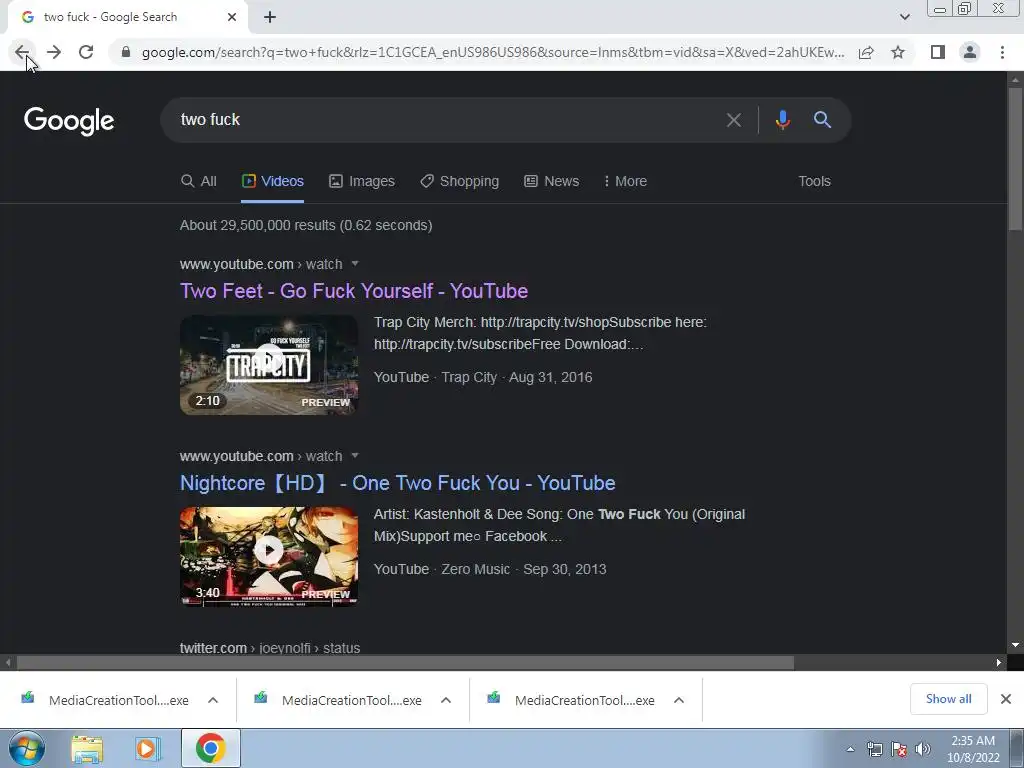Open the clock showing 2:35 AM
Image resolution: width=1024 pixels, height=768 pixels.
coord(973,749)
